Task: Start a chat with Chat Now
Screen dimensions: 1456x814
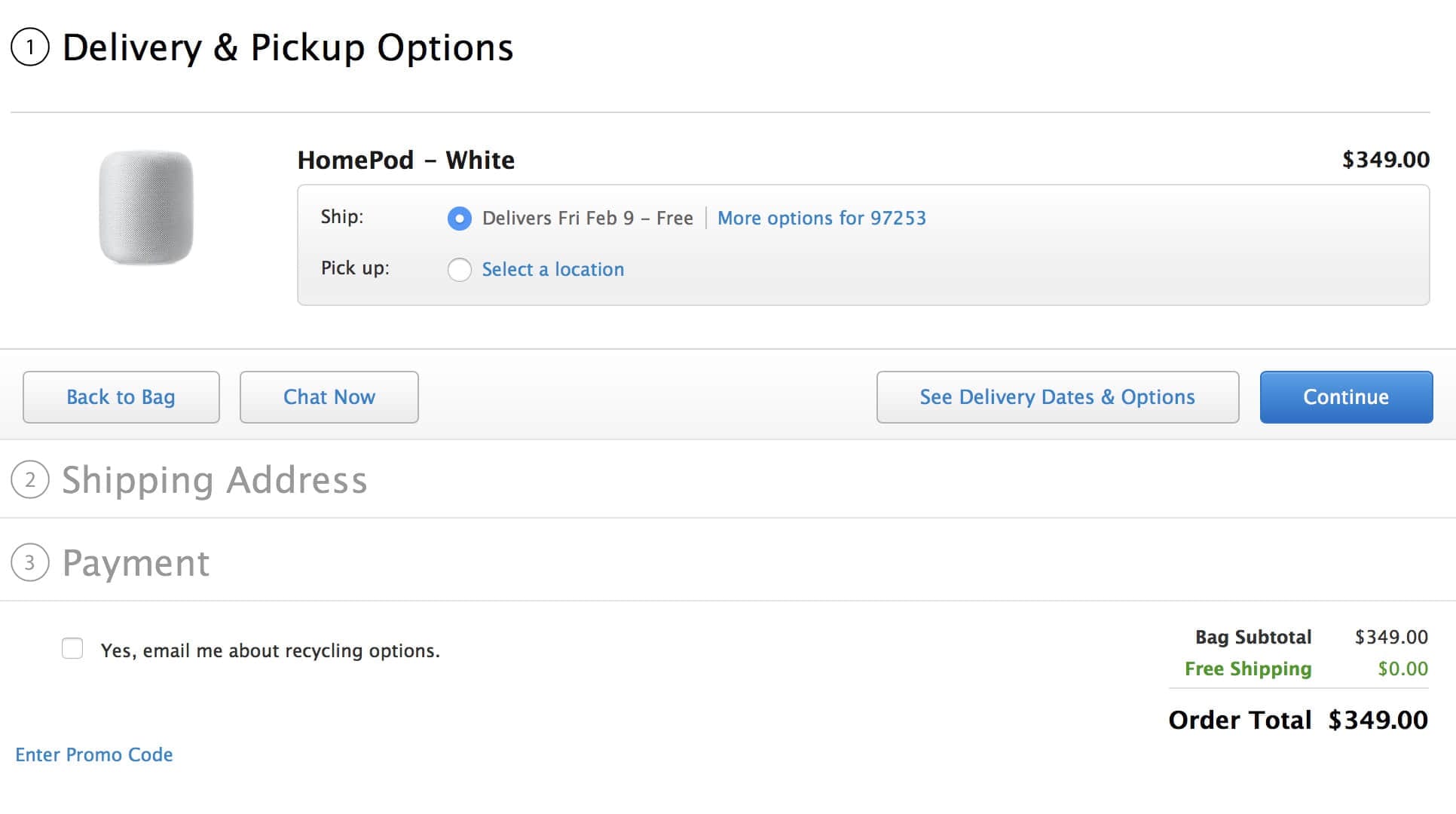Action: (329, 397)
